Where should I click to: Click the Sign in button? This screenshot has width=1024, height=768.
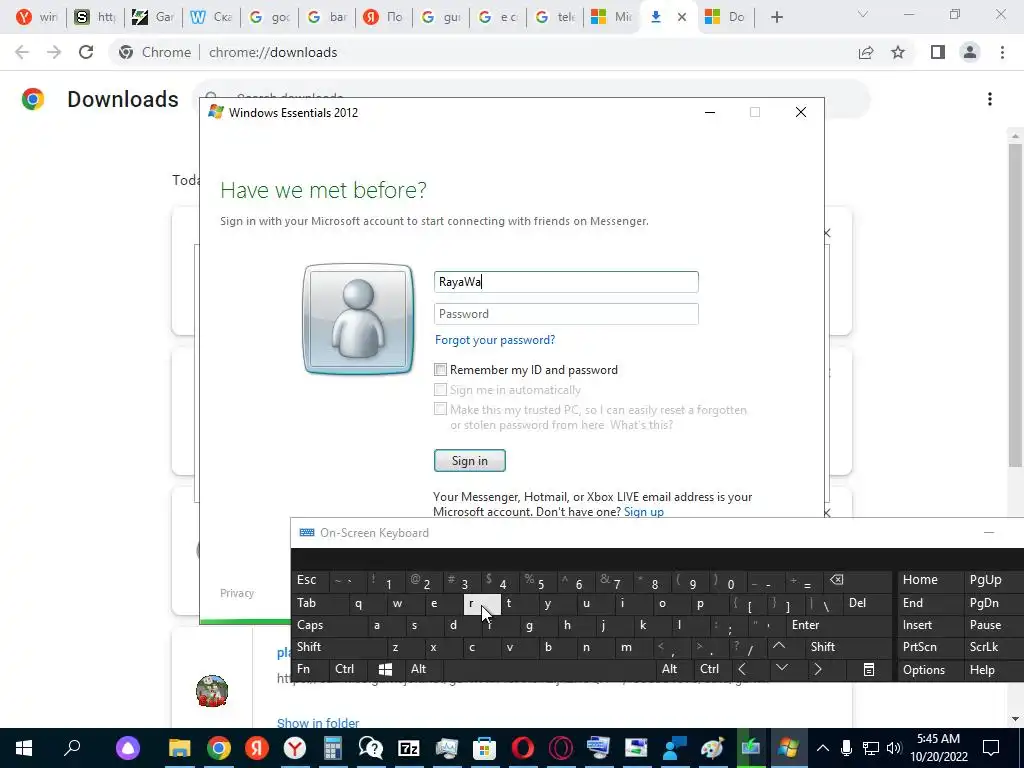470,460
